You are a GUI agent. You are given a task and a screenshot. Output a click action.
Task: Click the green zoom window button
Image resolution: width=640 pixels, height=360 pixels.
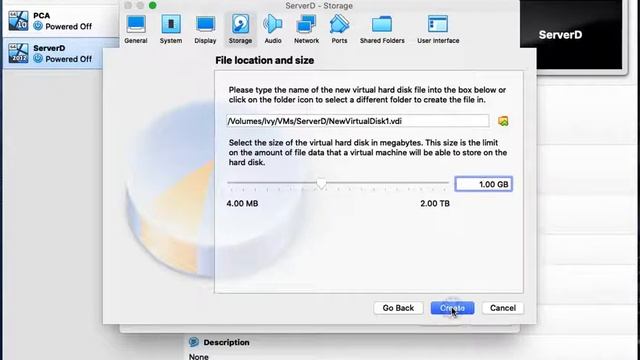click(153, 5)
